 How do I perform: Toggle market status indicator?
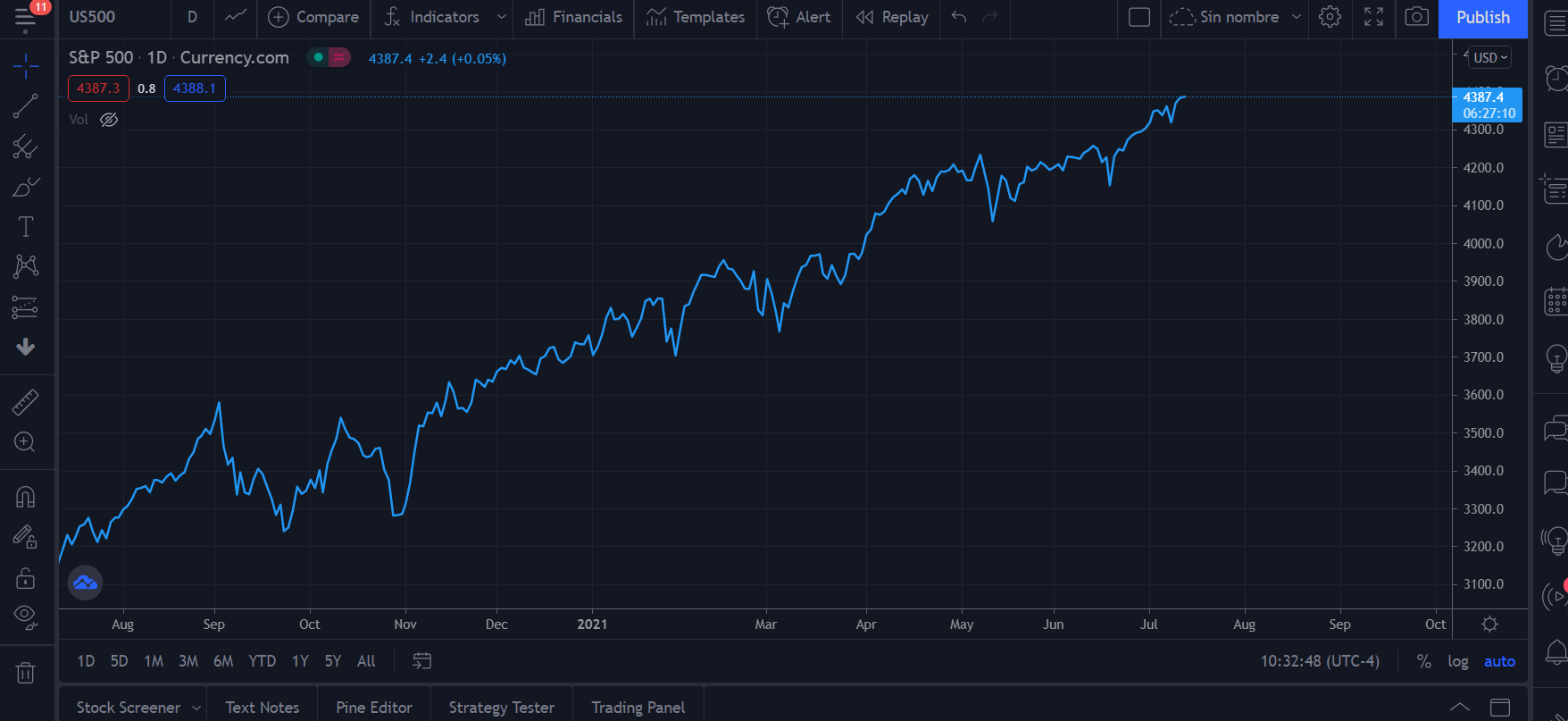pyautogui.click(x=319, y=58)
